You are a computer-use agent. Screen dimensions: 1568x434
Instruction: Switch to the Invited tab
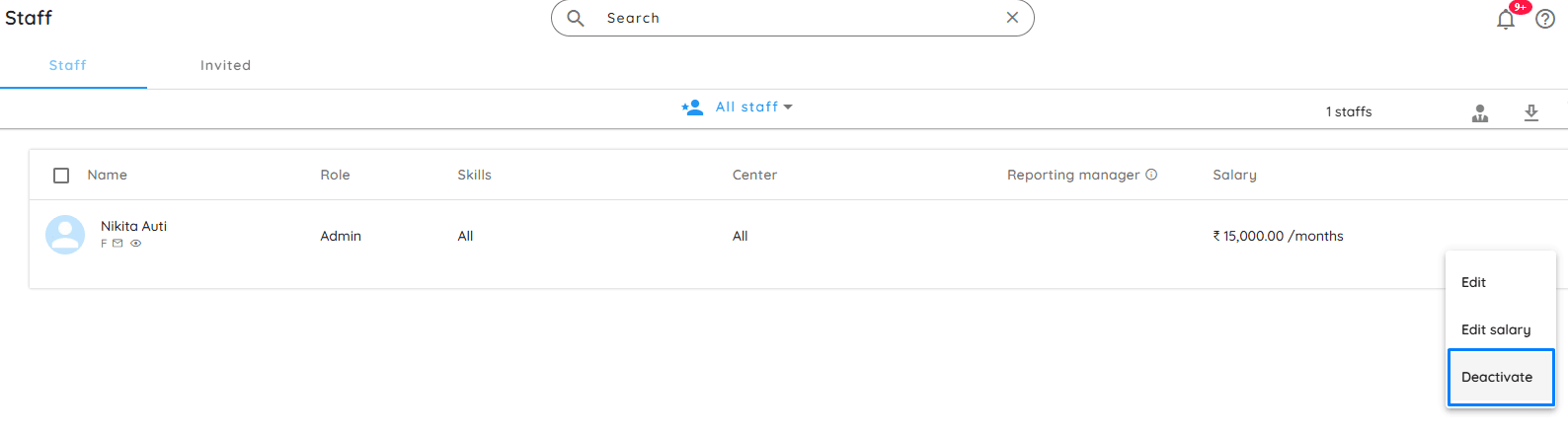pos(225,65)
